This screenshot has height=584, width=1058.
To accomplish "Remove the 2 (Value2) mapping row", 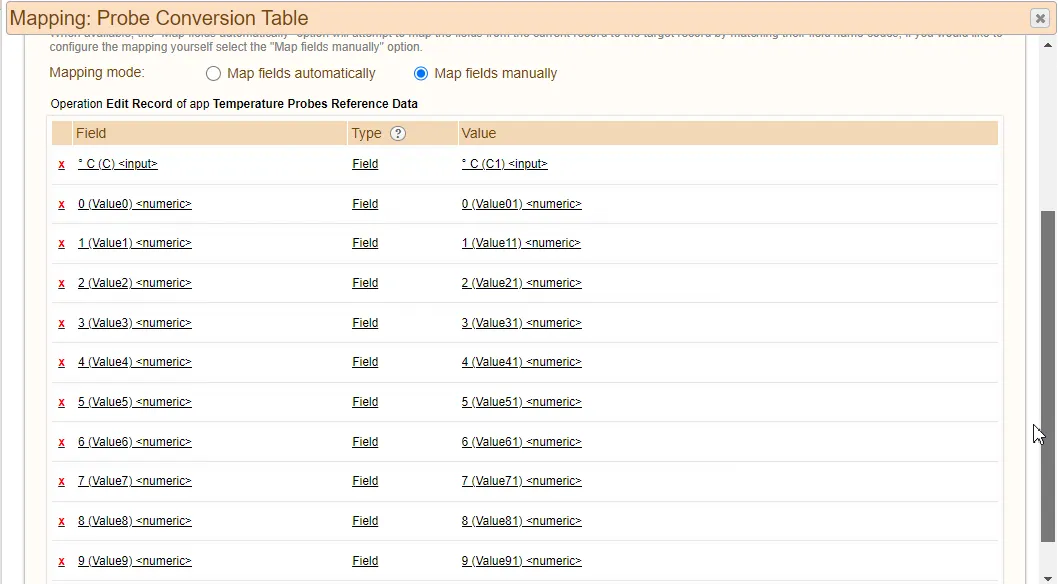I will tap(62, 284).
